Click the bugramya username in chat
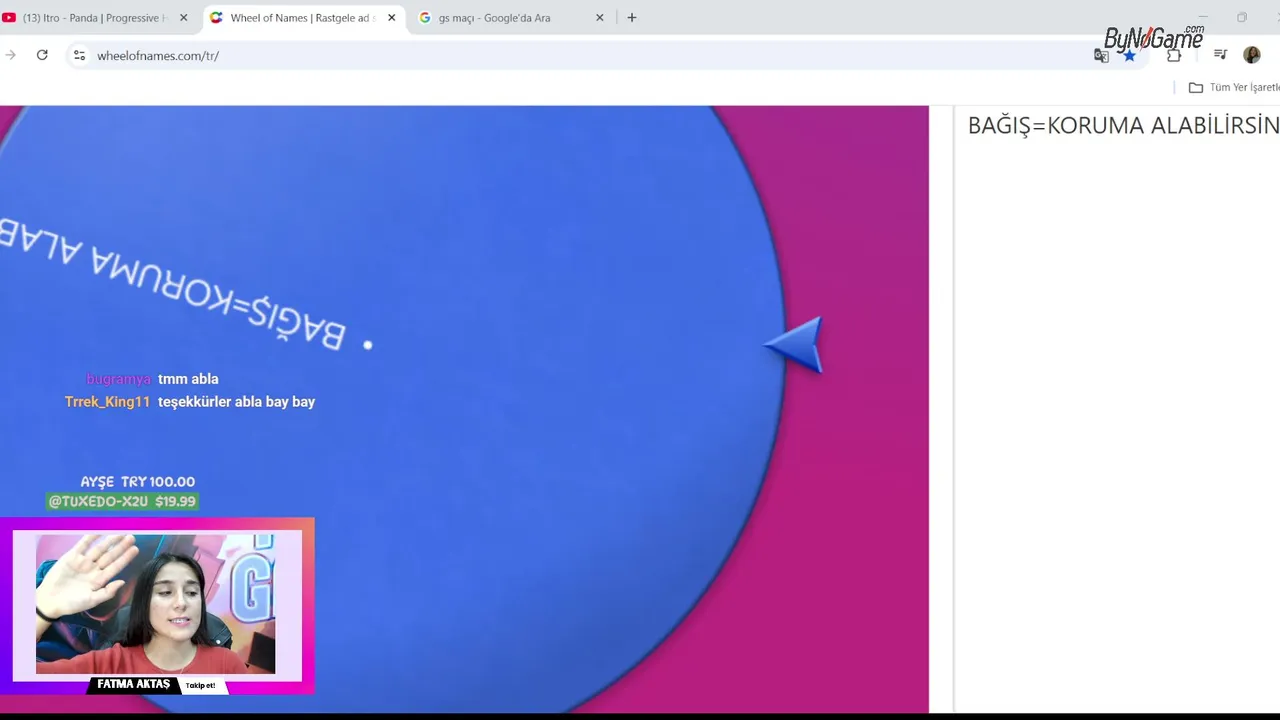Screen dimensions: 1280x720 pos(118,379)
